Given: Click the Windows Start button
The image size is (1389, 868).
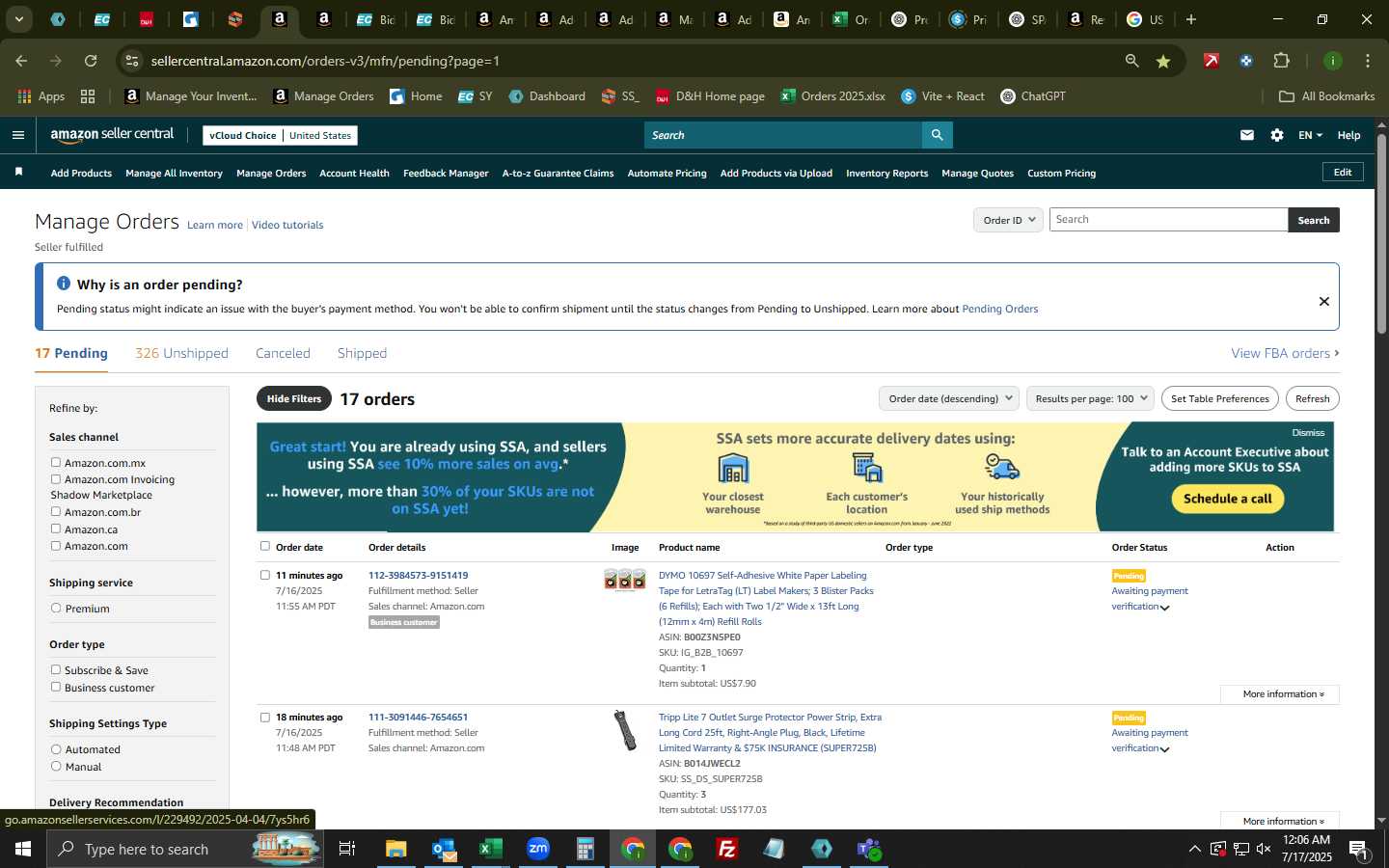Looking at the screenshot, I should pyautogui.click(x=23, y=849).
